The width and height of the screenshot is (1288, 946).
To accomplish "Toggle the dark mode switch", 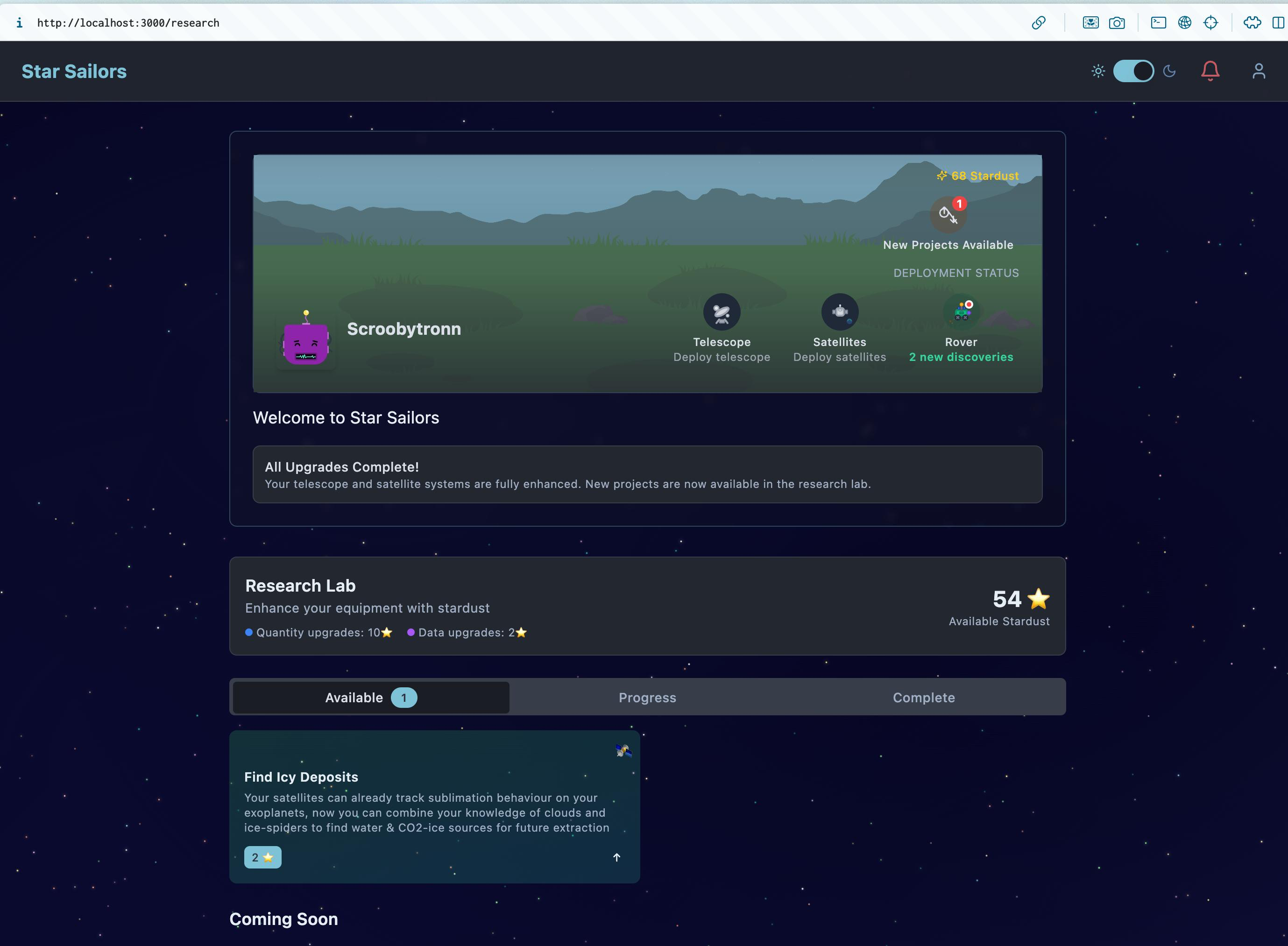I will (x=1133, y=71).
